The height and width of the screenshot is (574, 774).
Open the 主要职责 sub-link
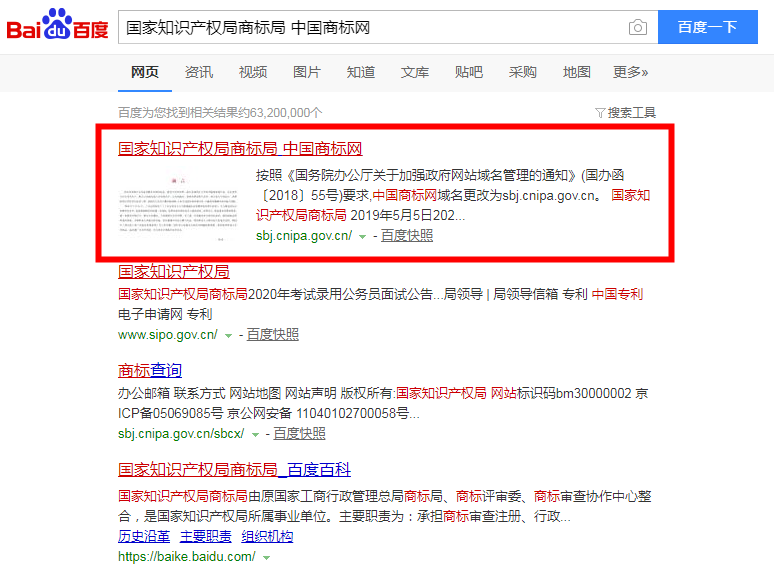pos(206,536)
